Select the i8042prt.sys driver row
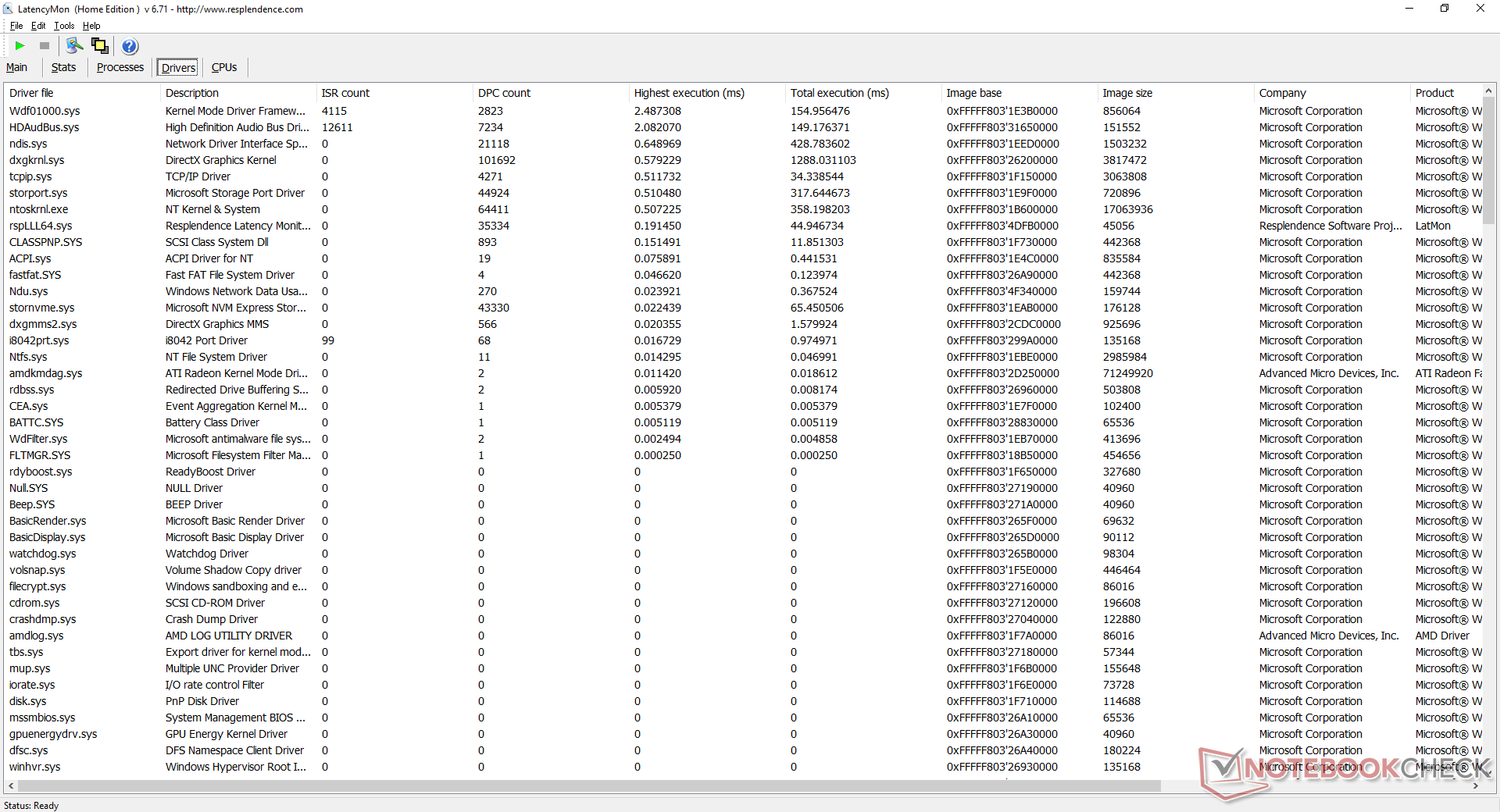This screenshot has width=1500, height=812. coord(743,340)
